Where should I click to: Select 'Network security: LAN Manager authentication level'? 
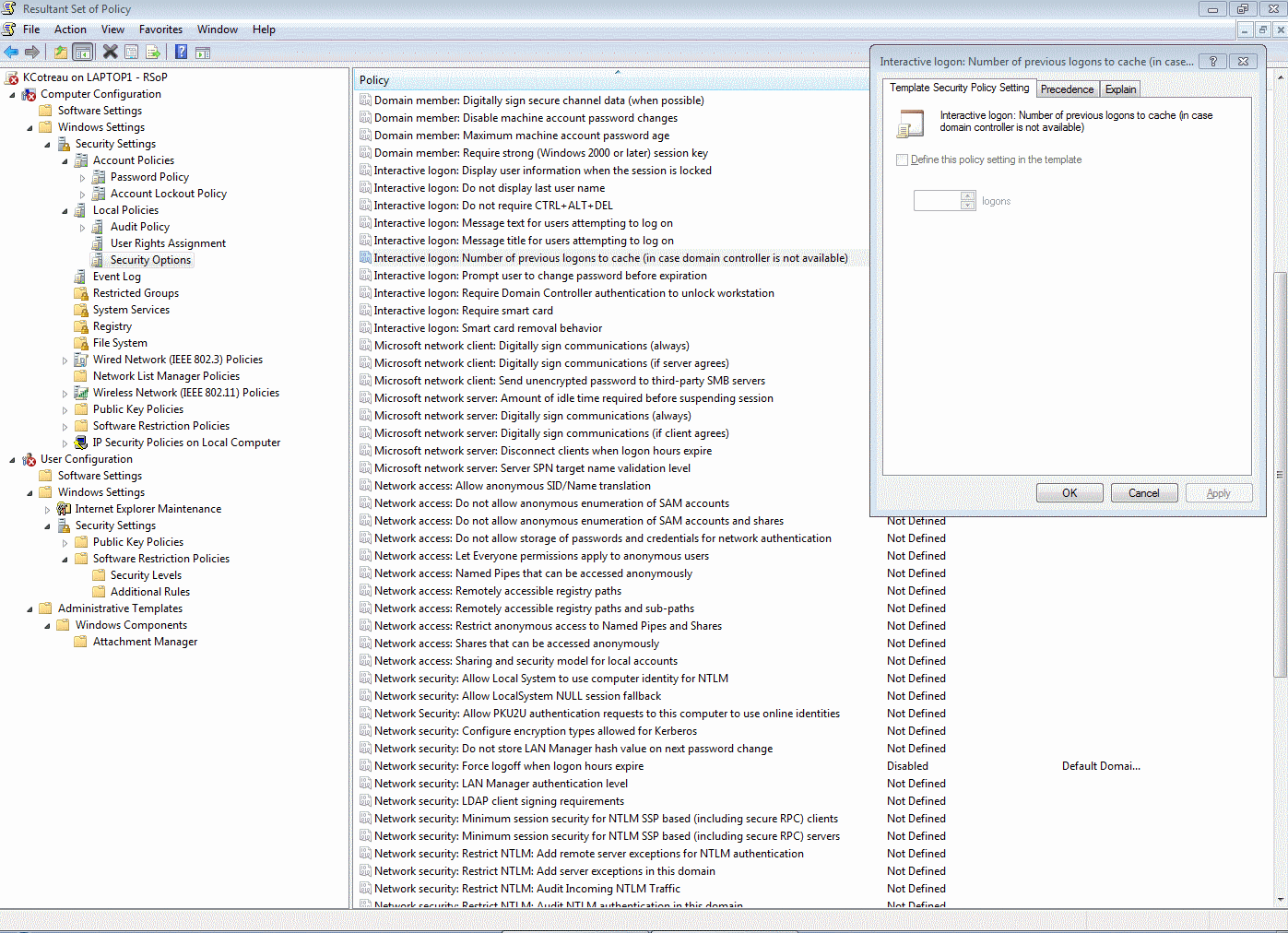click(x=501, y=784)
